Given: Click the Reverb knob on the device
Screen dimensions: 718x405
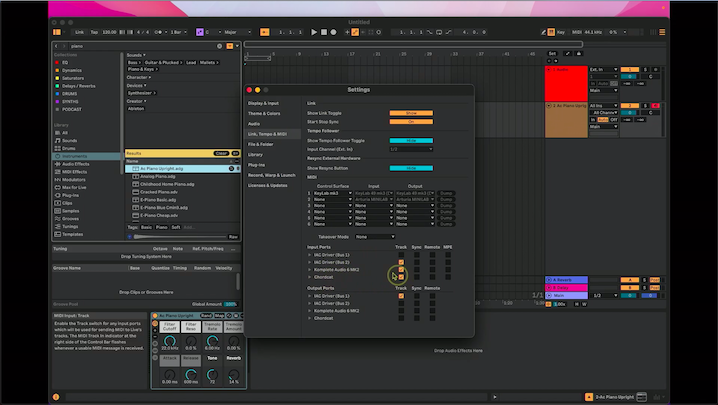Looking at the screenshot, I should pyautogui.click(x=234, y=374).
